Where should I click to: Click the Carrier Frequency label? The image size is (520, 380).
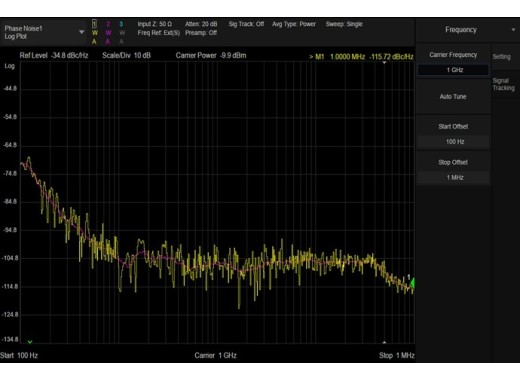(453, 55)
